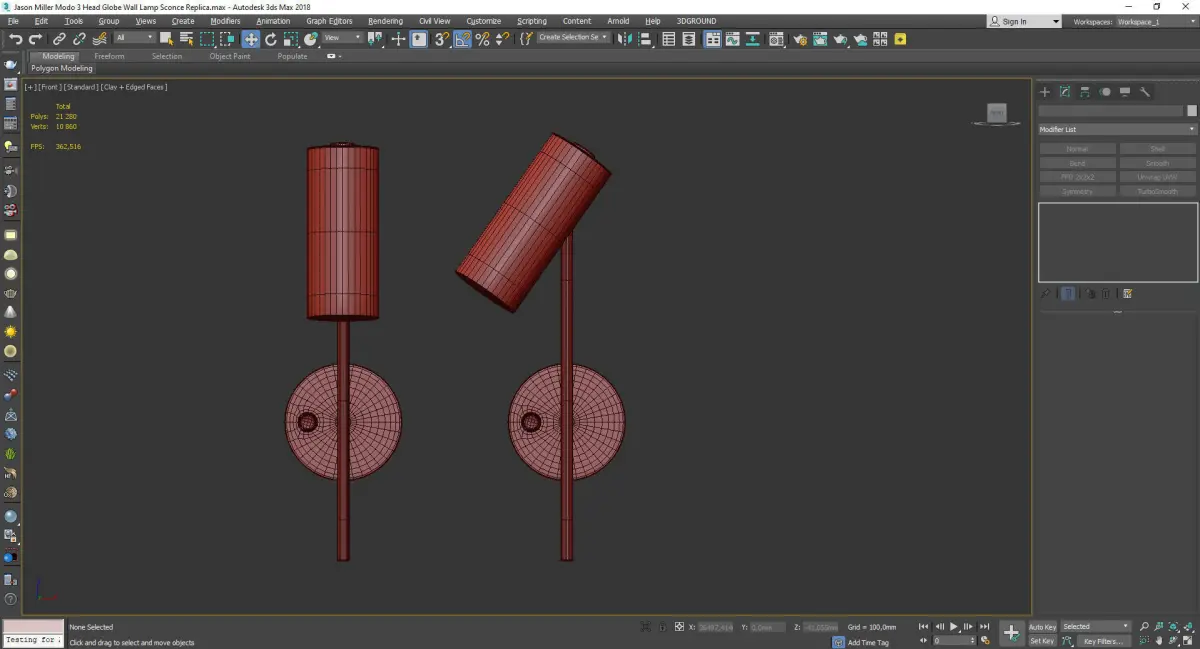Open Schematic View
Screen dimensions: 1200x649
coord(753,39)
